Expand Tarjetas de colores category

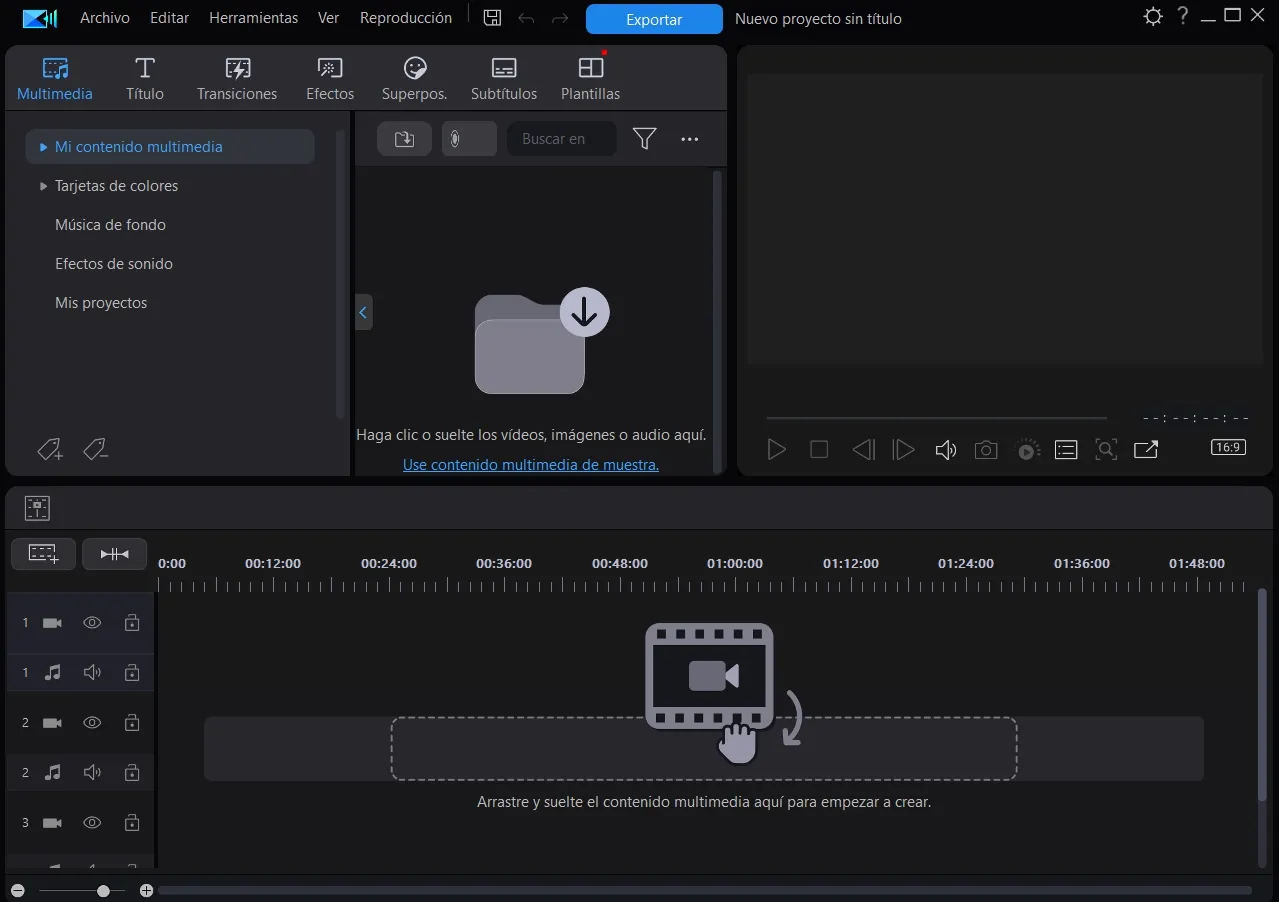[x=44, y=186]
